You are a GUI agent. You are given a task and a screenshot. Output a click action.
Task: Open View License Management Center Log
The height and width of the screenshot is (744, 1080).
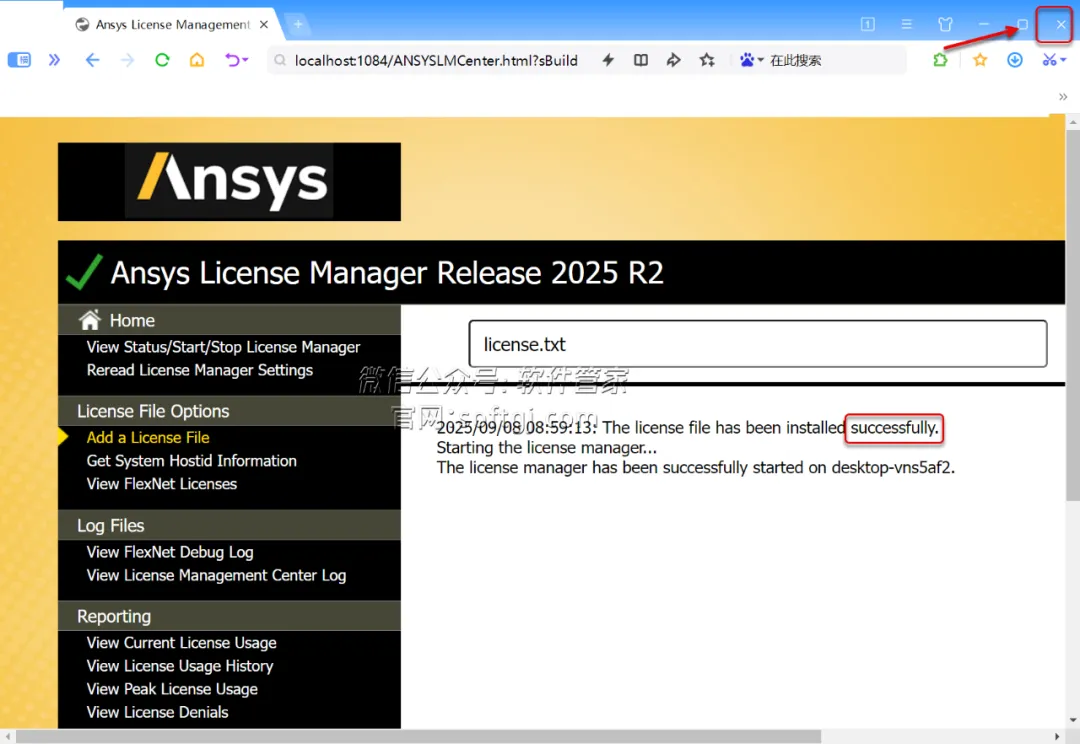pyautogui.click(x=216, y=575)
